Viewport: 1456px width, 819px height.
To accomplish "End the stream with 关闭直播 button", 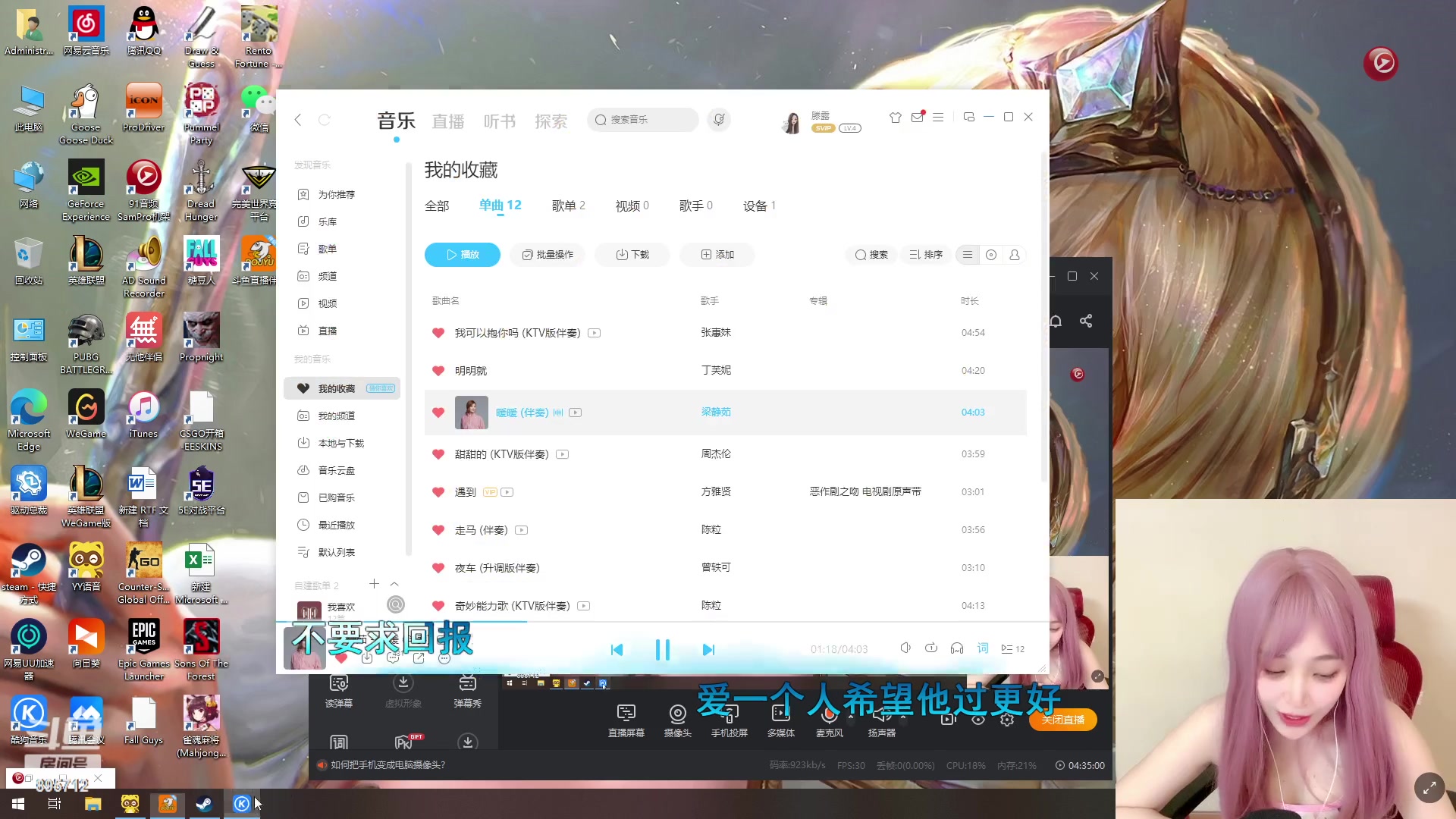I will (1062, 720).
